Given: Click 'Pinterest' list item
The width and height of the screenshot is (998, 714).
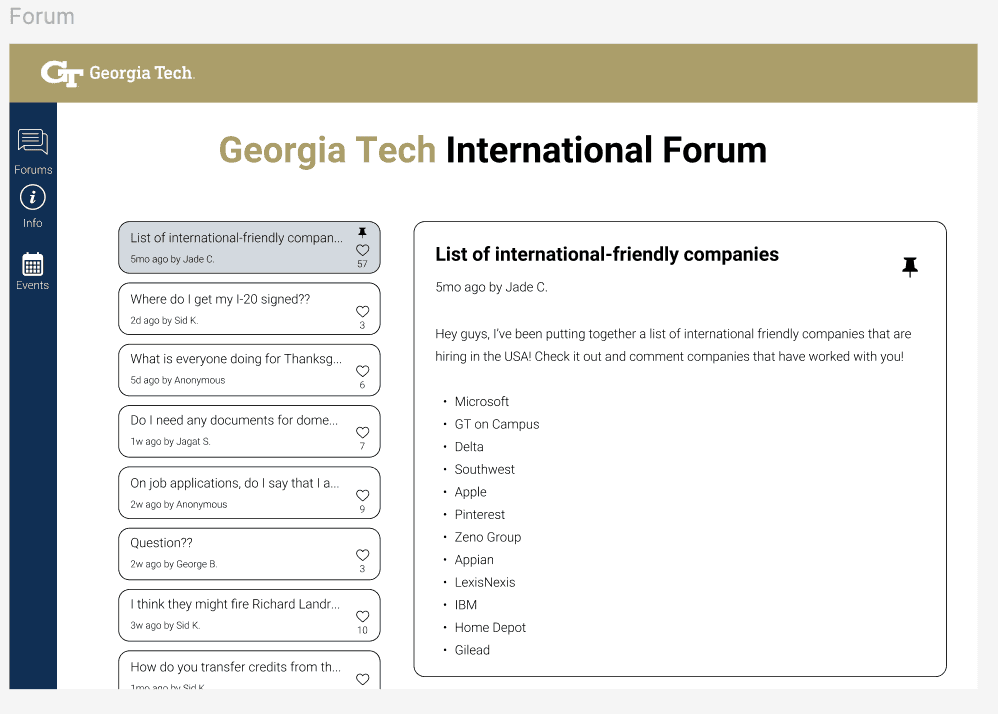Looking at the screenshot, I should tap(479, 515).
